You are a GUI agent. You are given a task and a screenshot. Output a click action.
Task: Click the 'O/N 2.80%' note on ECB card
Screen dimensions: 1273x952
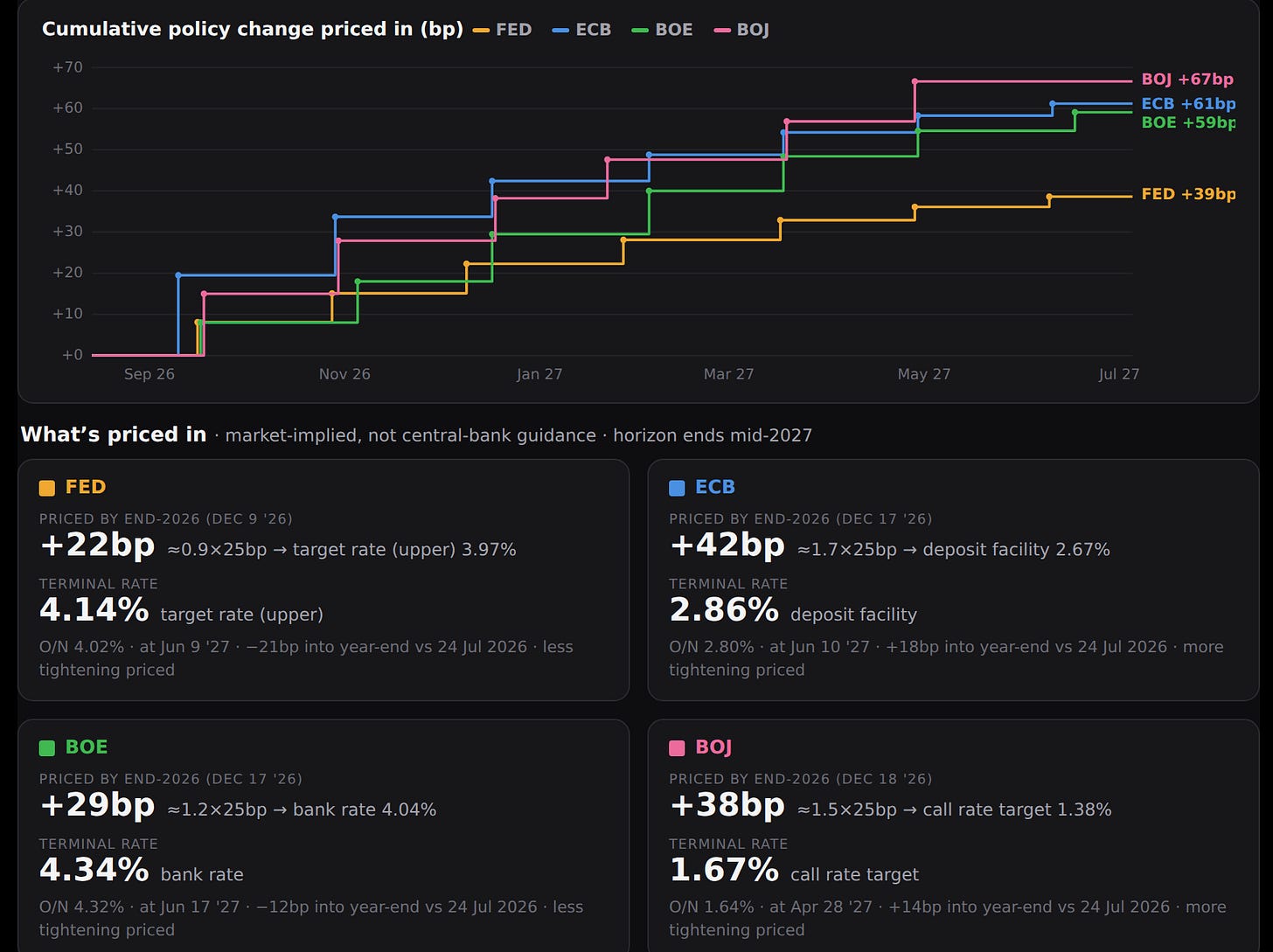946,658
